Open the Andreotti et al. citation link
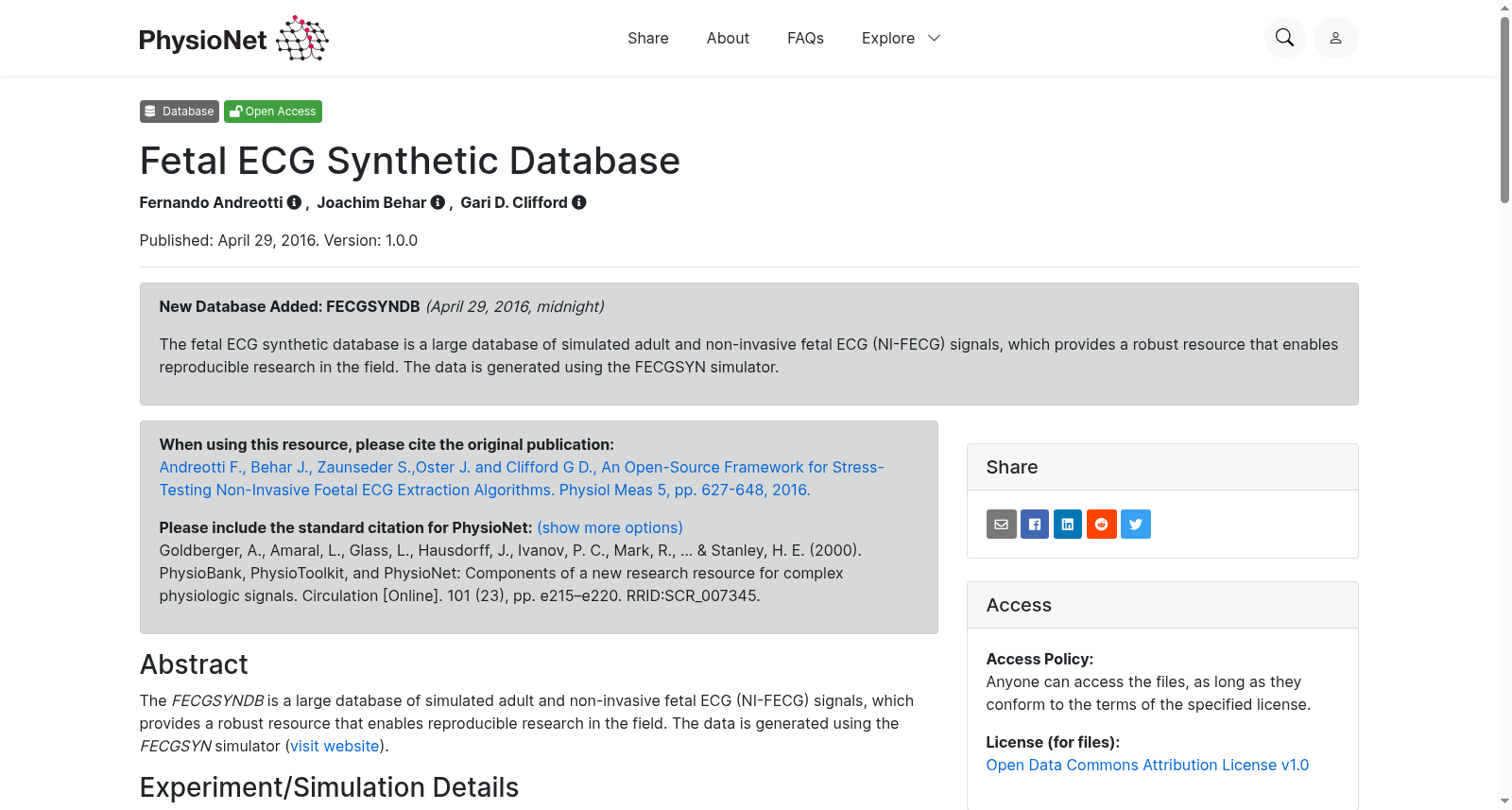The height and width of the screenshot is (810, 1512). (x=522, y=478)
